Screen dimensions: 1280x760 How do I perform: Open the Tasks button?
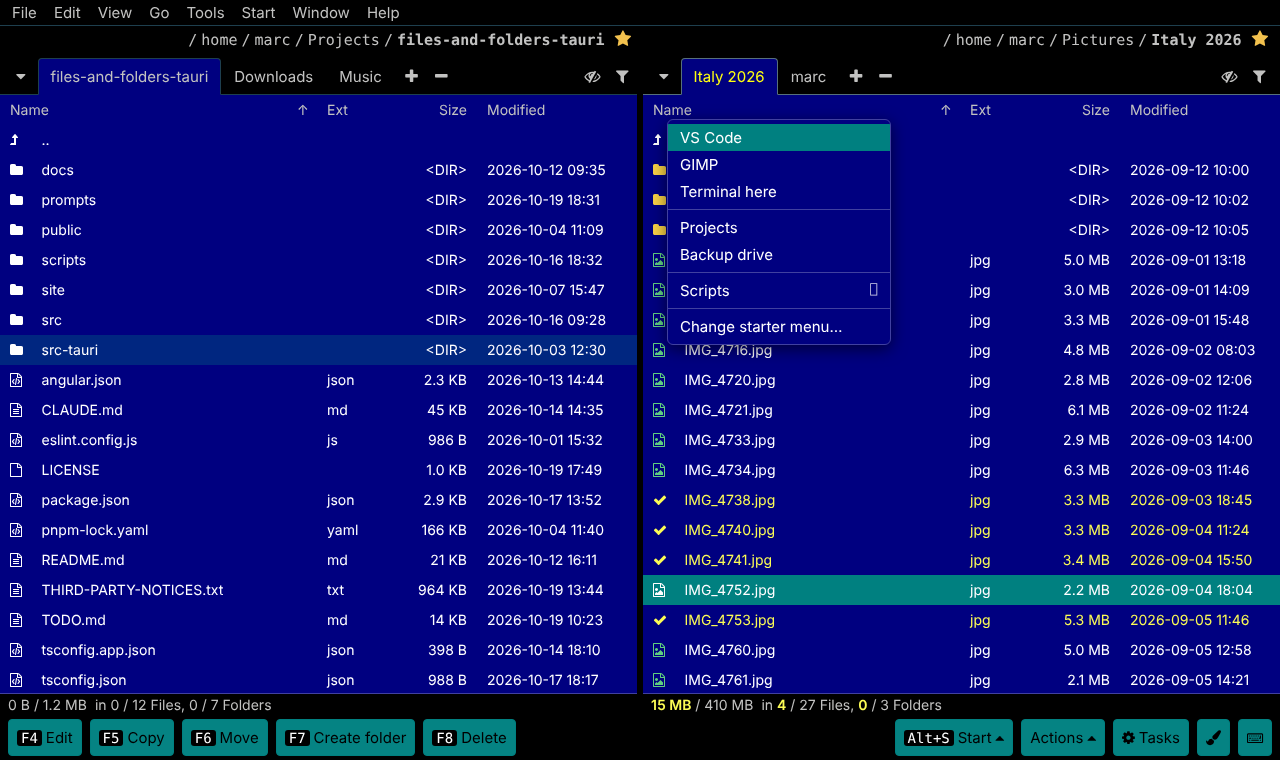pyautogui.click(x=1151, y=738)
